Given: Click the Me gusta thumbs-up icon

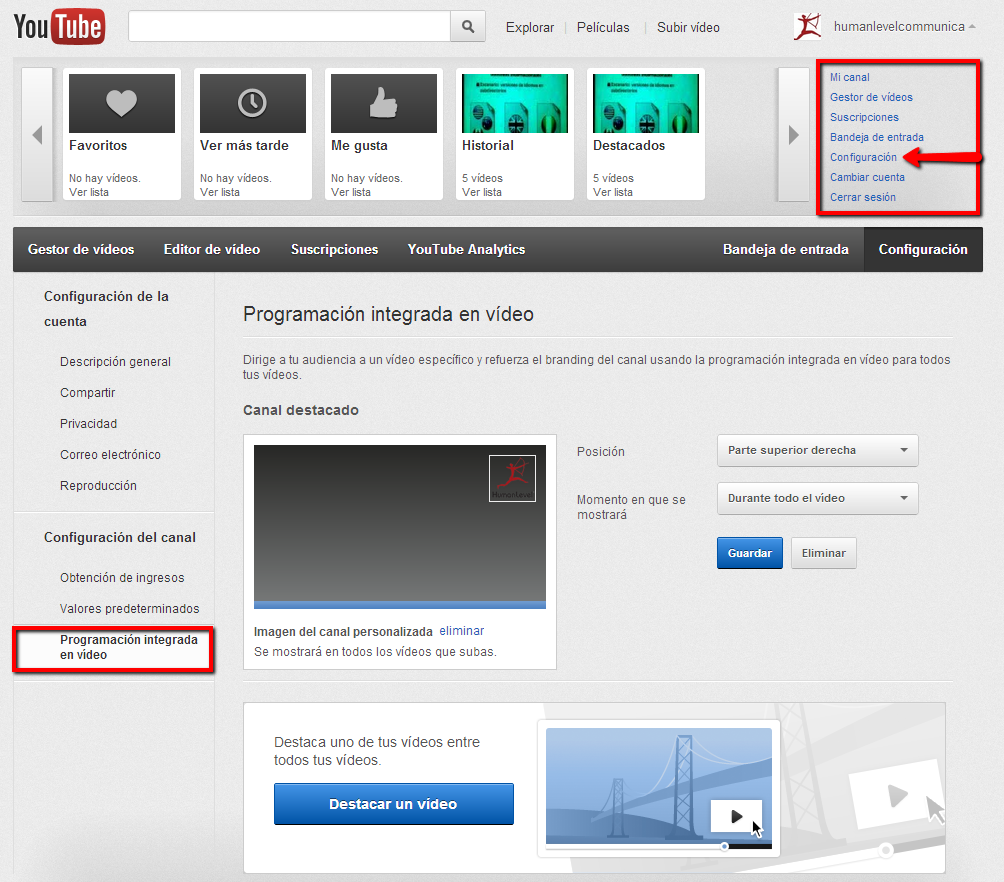Looking at the screenshot, I should click(x=383, y=102).
